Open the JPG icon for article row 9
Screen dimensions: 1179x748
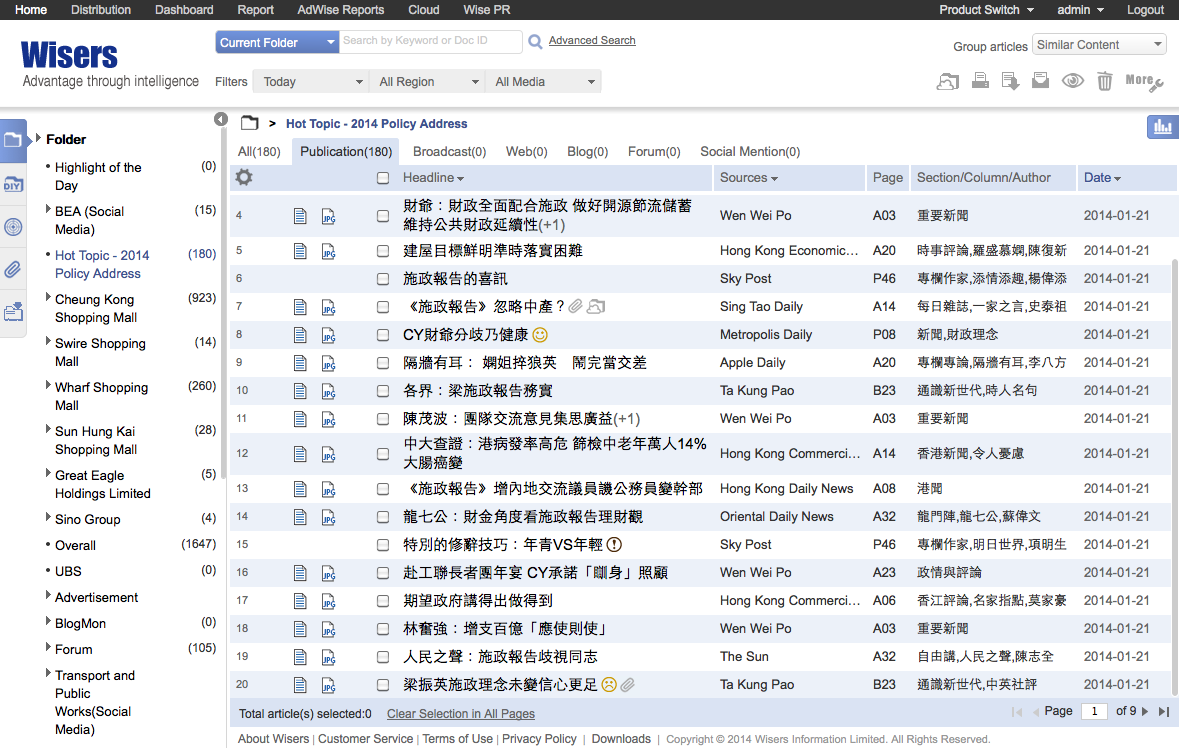328,363
